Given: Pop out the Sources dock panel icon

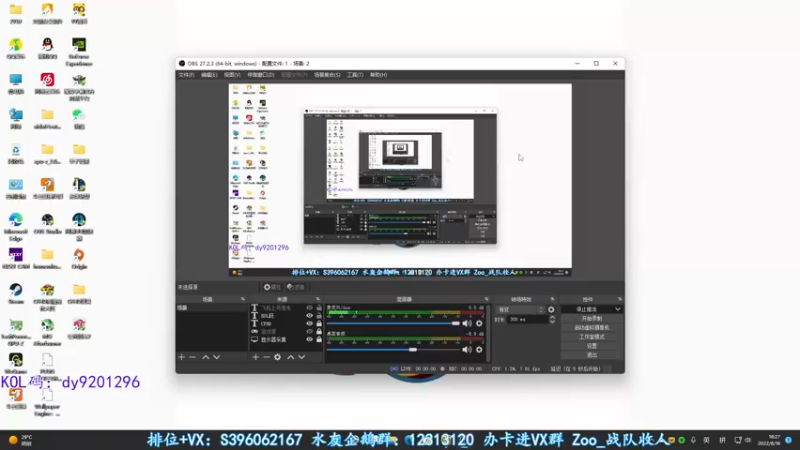Looking at the screenshot, I should click(x=318, y=299).
